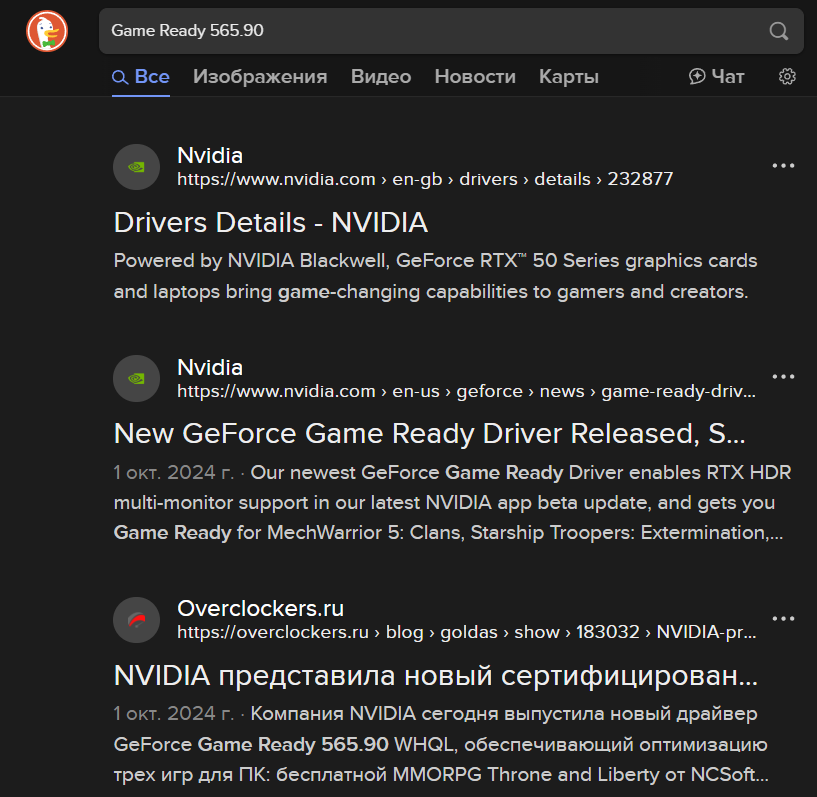Click the Powered by NVIDIA Blackwell snippet text

click(435, 276)
